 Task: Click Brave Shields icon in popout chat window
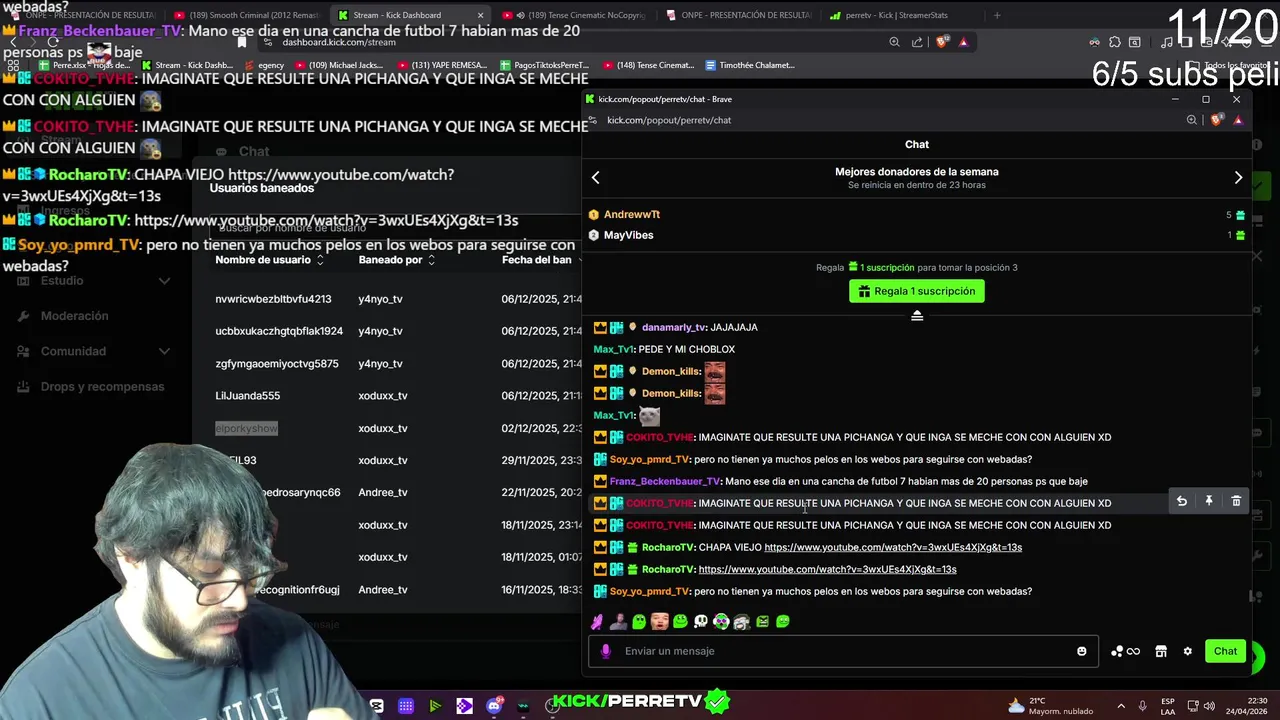click(x=1216, y=120)
